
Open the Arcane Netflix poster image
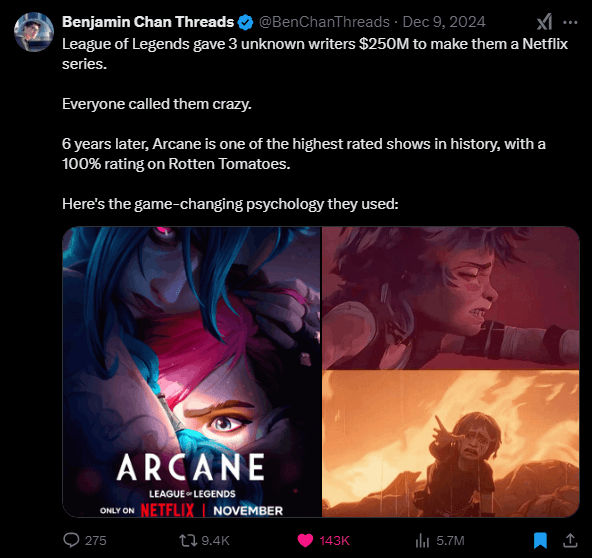[192, 372]
